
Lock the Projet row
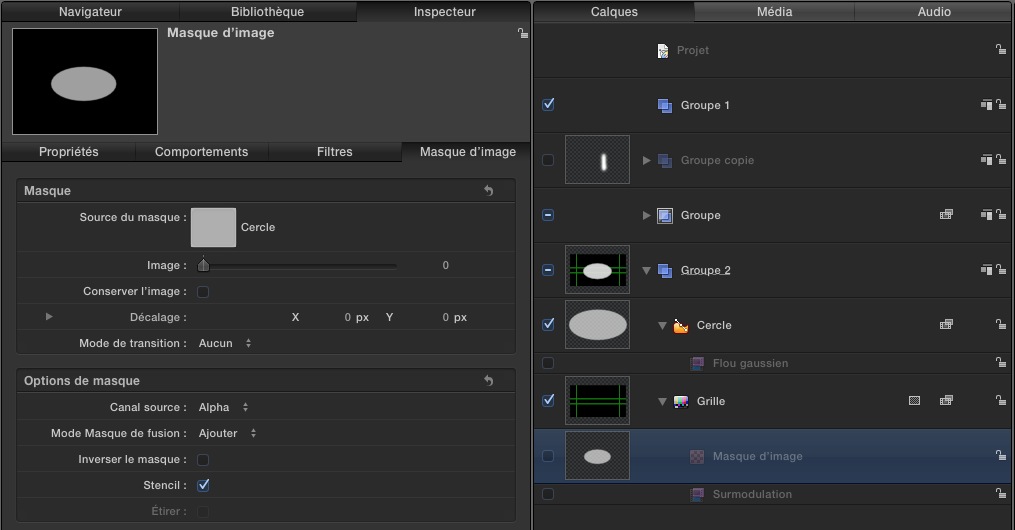pos(1001,49)
